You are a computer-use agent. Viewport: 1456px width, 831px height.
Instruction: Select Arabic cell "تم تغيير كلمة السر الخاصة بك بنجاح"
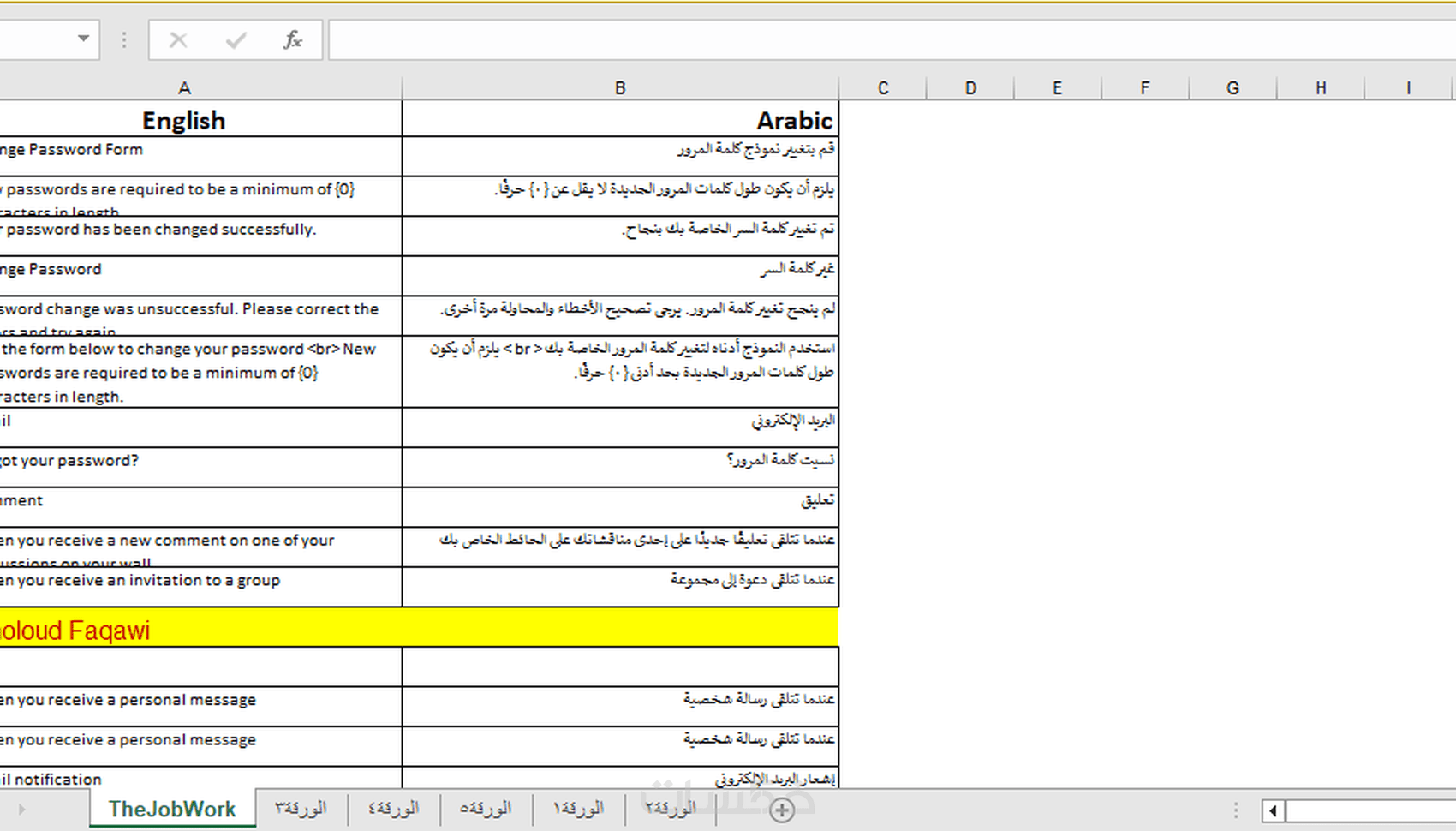tap(620, 236)
